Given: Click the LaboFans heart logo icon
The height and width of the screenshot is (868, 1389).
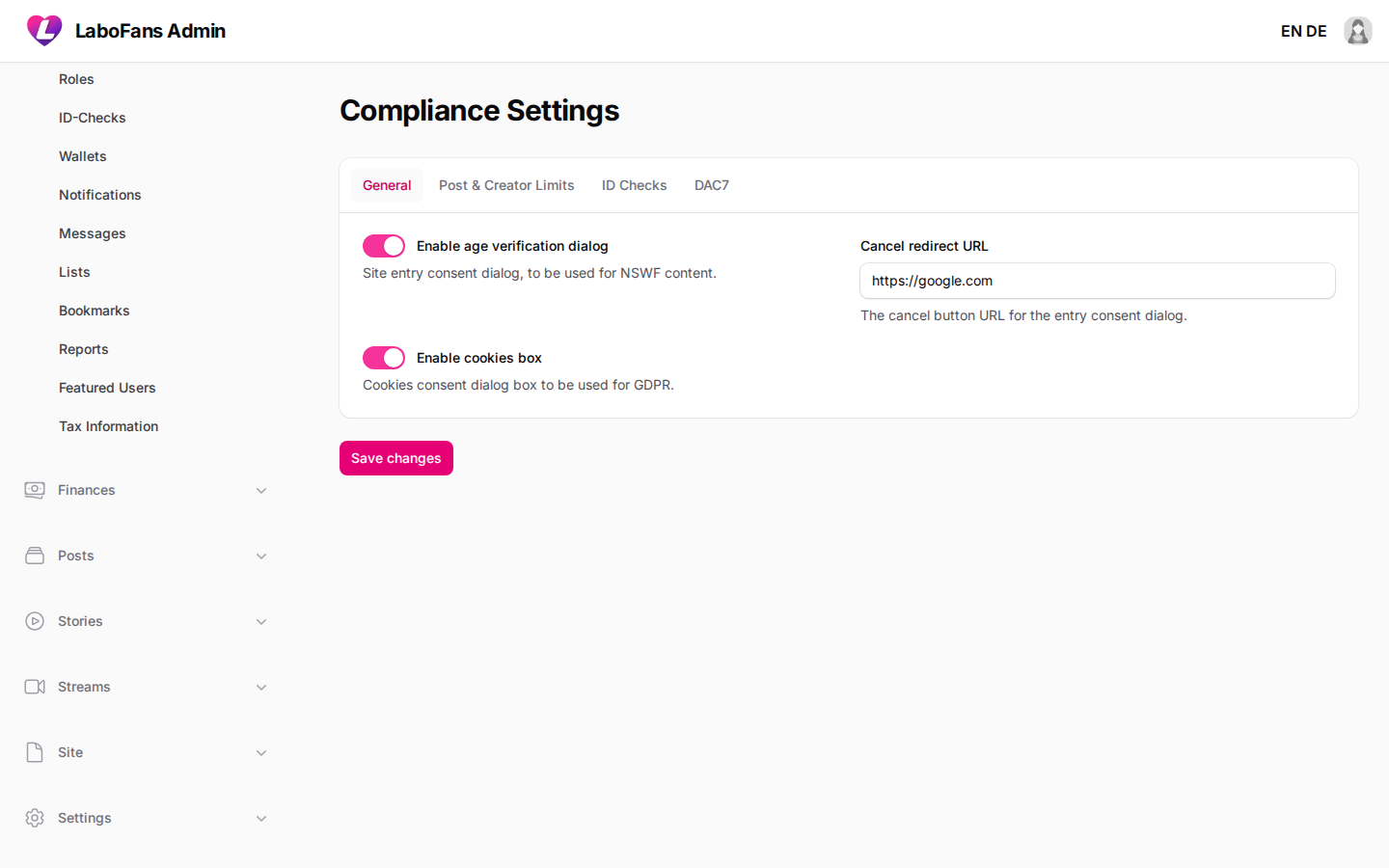Looking at the screenshot, I should point(44,31).
